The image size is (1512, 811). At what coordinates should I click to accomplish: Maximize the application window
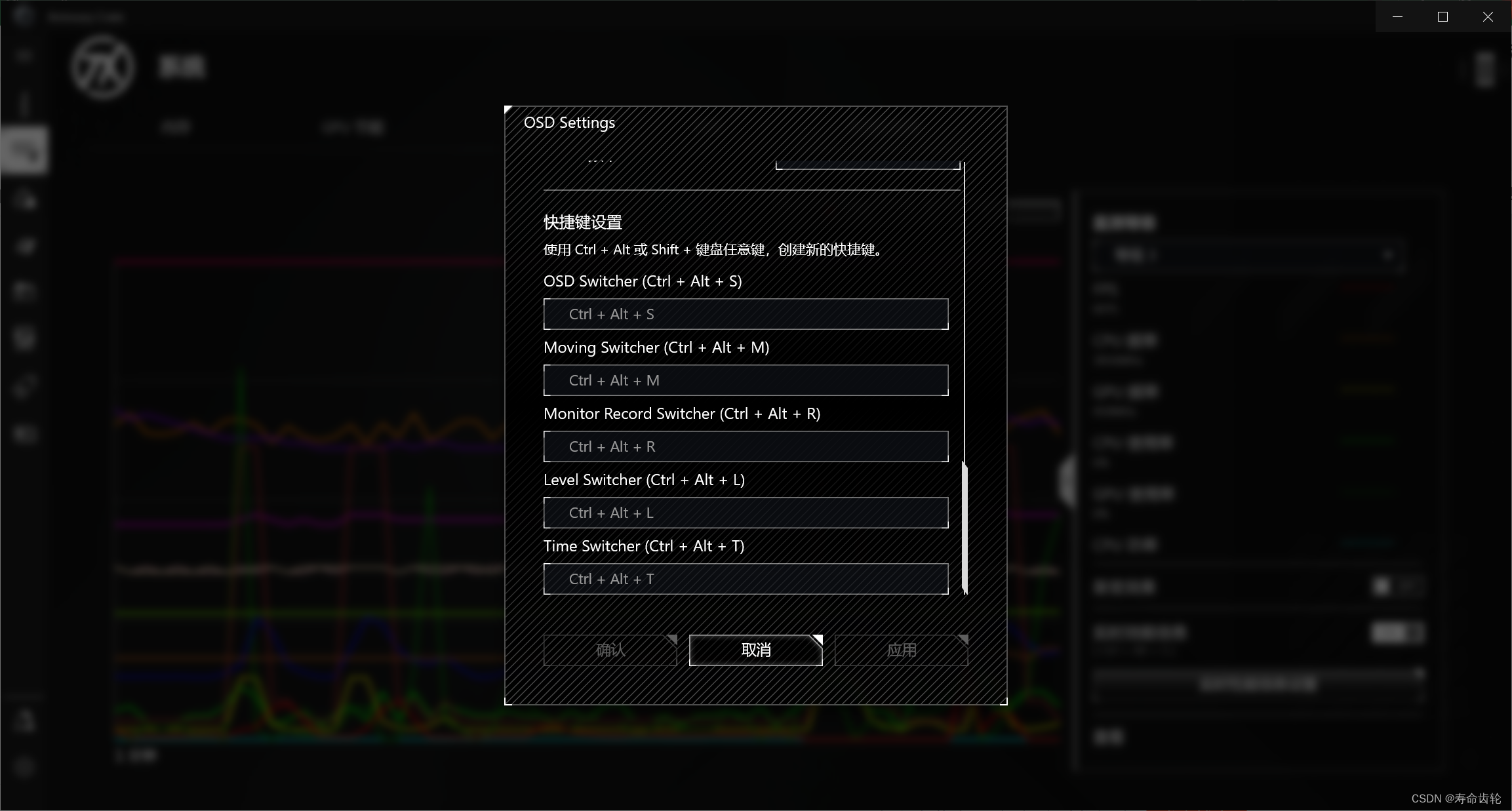pos(1442,16)
